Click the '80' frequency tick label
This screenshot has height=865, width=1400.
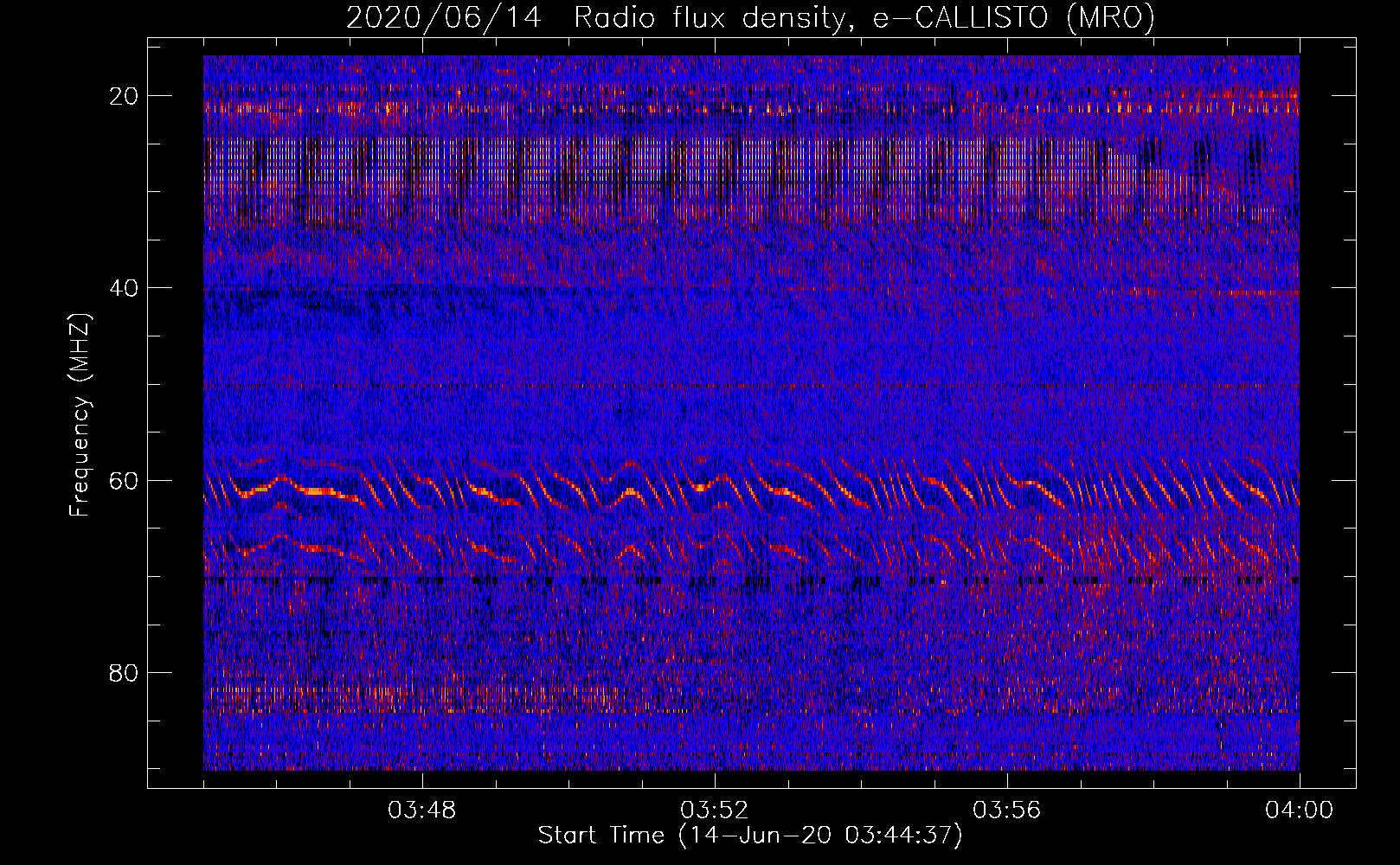click(125, 672)
